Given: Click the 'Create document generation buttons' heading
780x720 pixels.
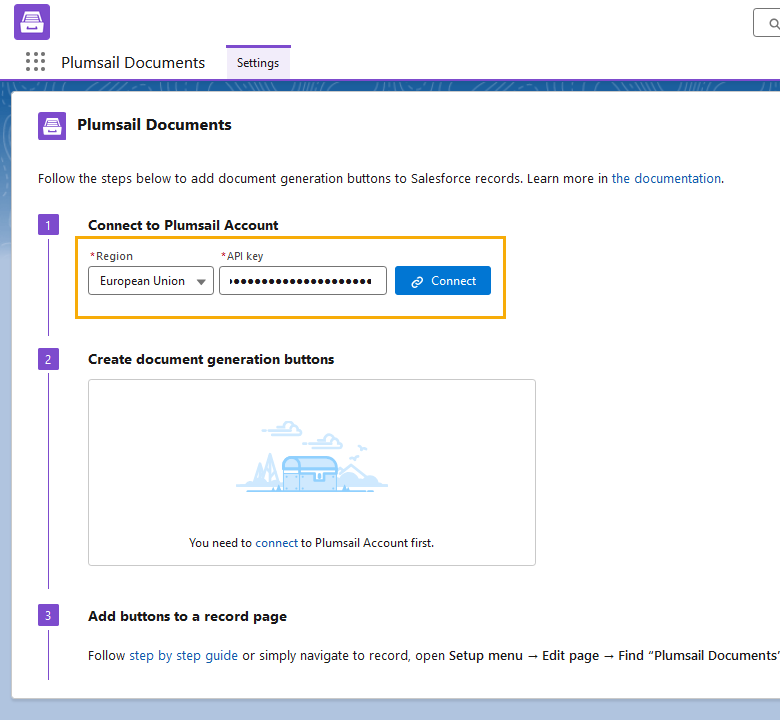Looking at the screenshot, I should (211, 359).
